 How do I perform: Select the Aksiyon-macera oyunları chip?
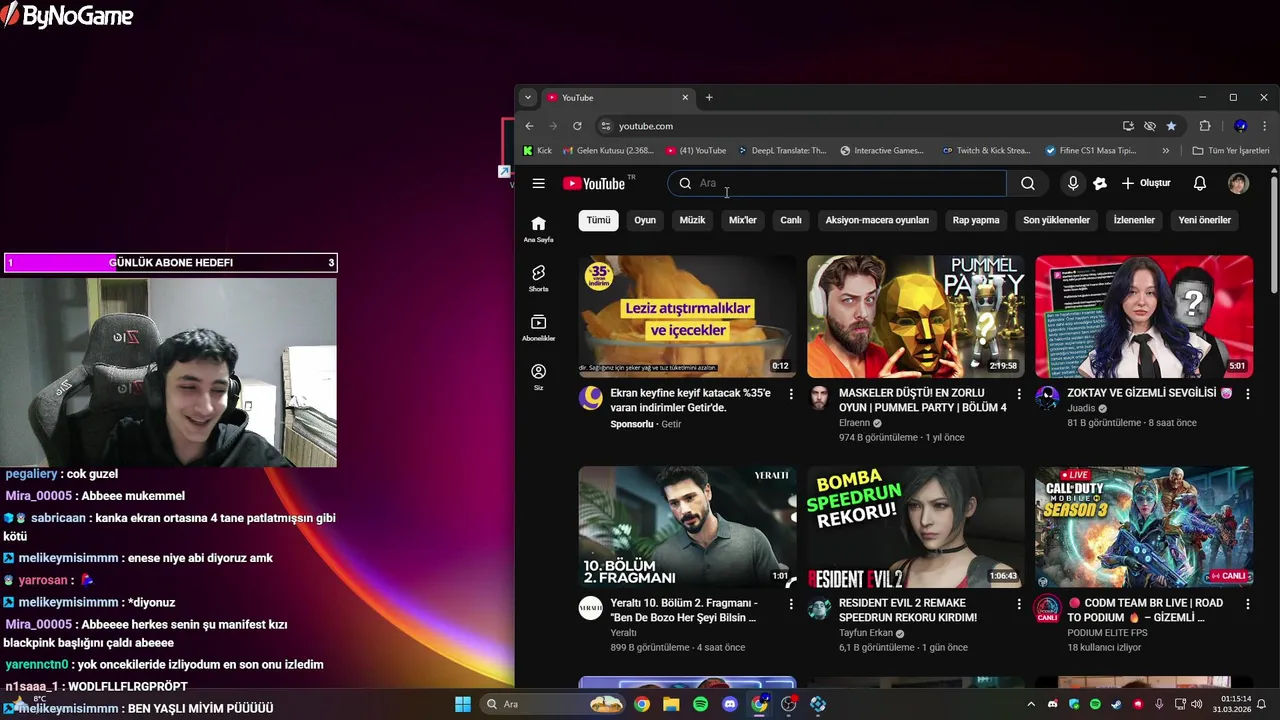(x=877, y=220)
